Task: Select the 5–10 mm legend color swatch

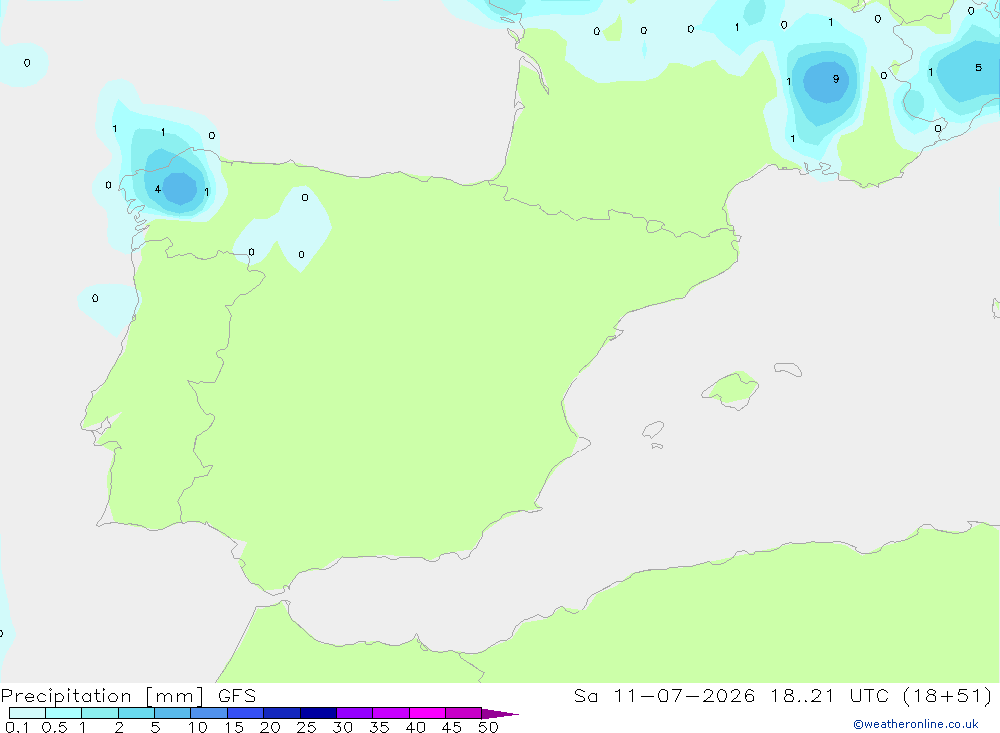Action: point(172,713)
